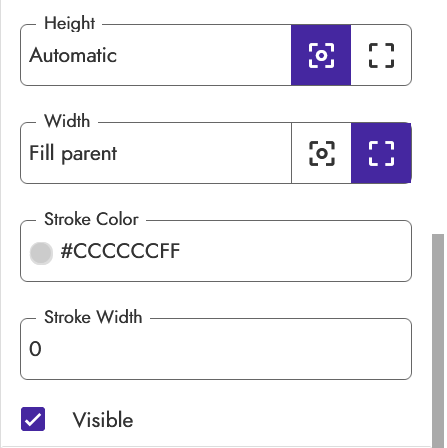The height and width of the screenshot is (448, 447).
Task: Open the Stroke Color gray swatch
Action: tap(41, 253)
